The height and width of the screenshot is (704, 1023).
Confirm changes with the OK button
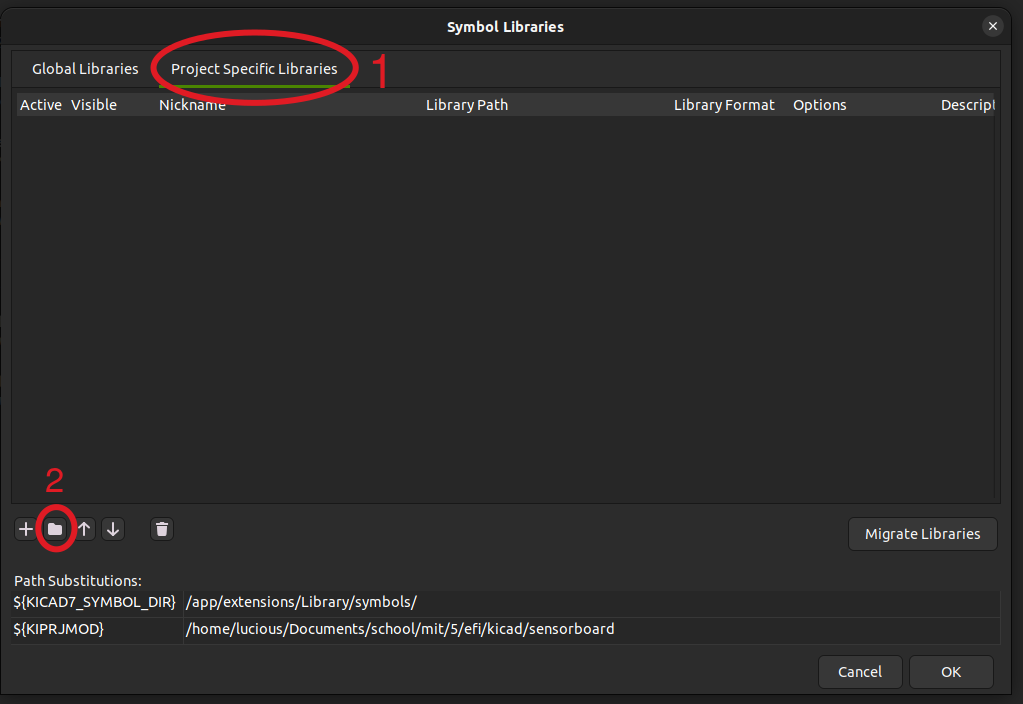[x=950, y=671]
